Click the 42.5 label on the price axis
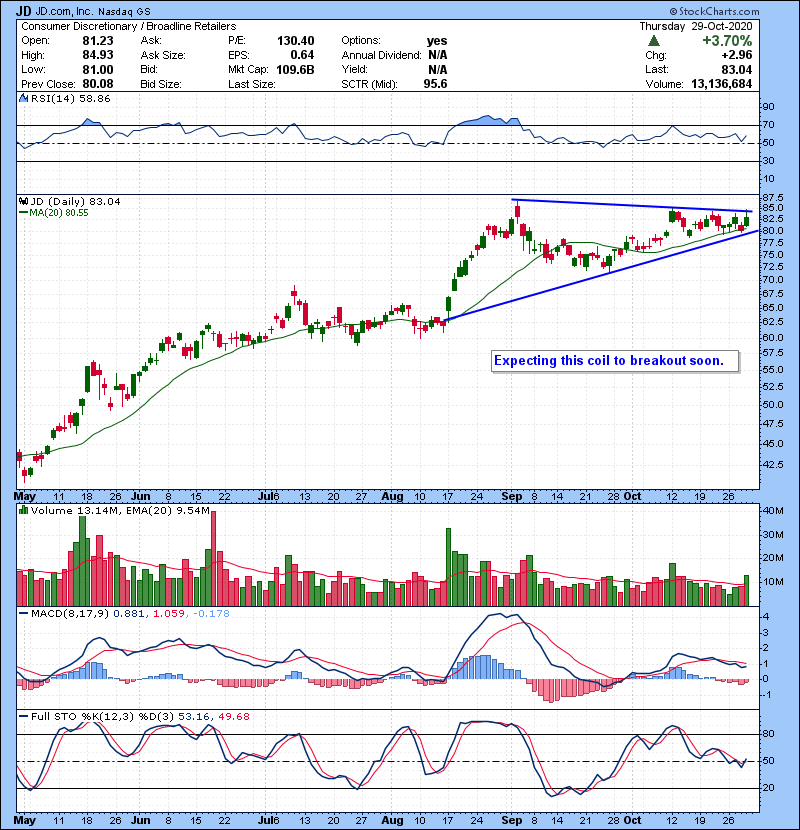 pyautogui.click(x=773, y=464)
